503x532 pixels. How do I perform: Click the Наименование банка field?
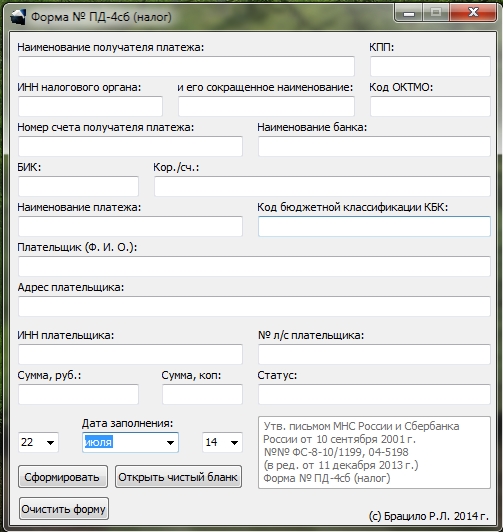tap(374, 146)
